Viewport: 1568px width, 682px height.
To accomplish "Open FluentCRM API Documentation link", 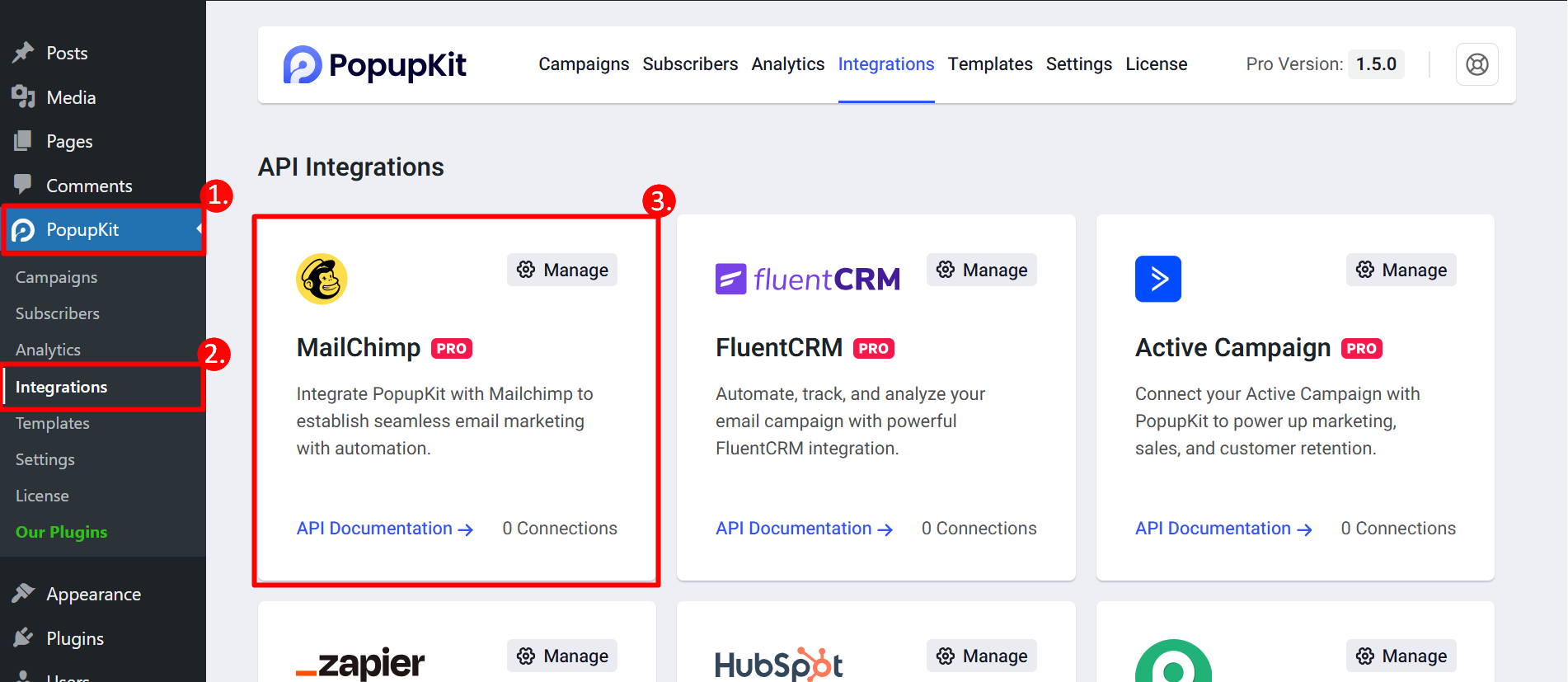I will (x=804, y=529).
